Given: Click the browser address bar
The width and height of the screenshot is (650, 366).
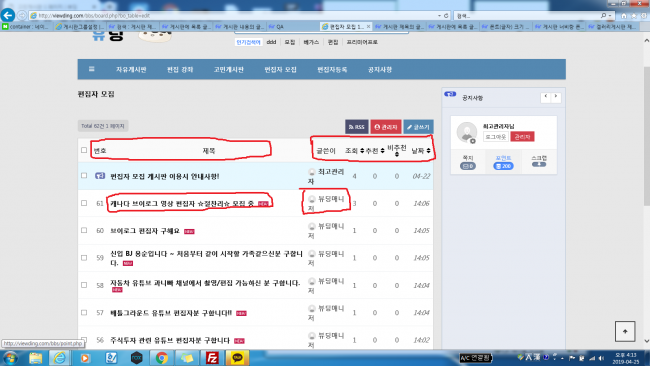Looking at the screenshot, I should pyautogui.click(x=236, y=16).
